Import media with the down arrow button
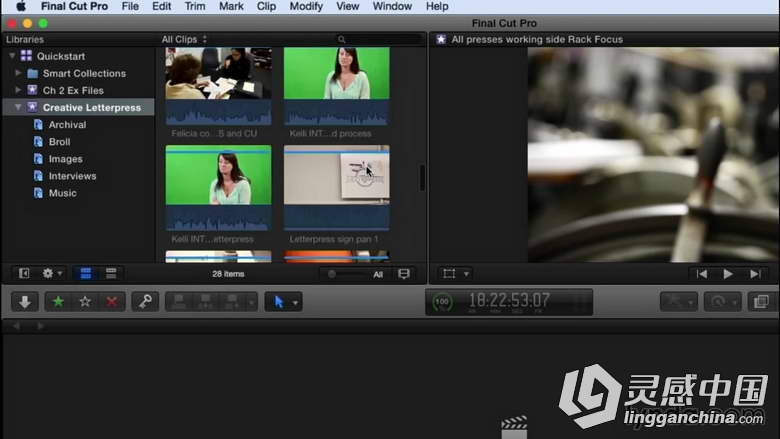Screen dimensions: 780x439 25,302
